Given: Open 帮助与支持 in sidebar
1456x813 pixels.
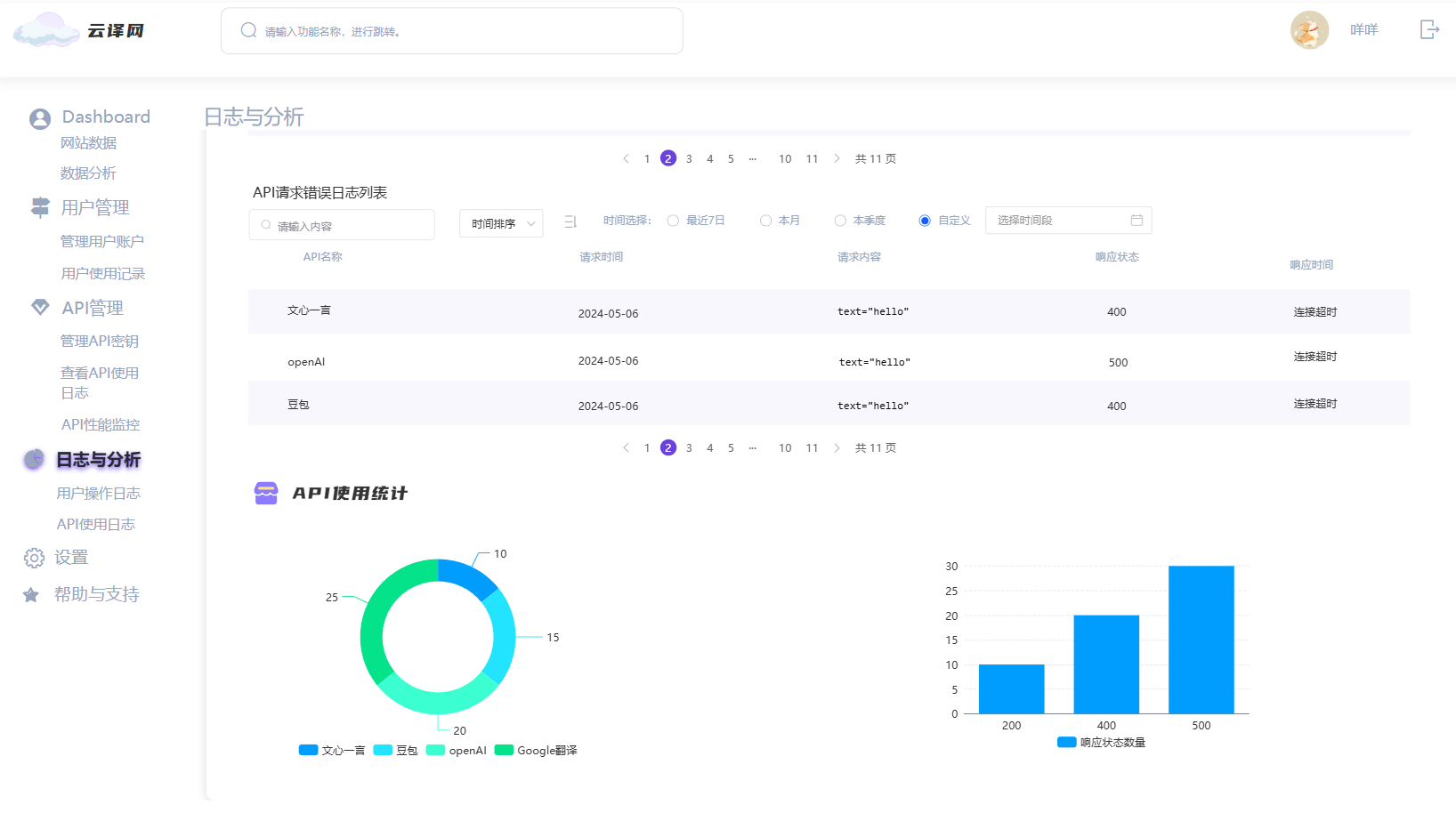Looking at the screenshot, I should pyautogui.click(x=96, y=594).
